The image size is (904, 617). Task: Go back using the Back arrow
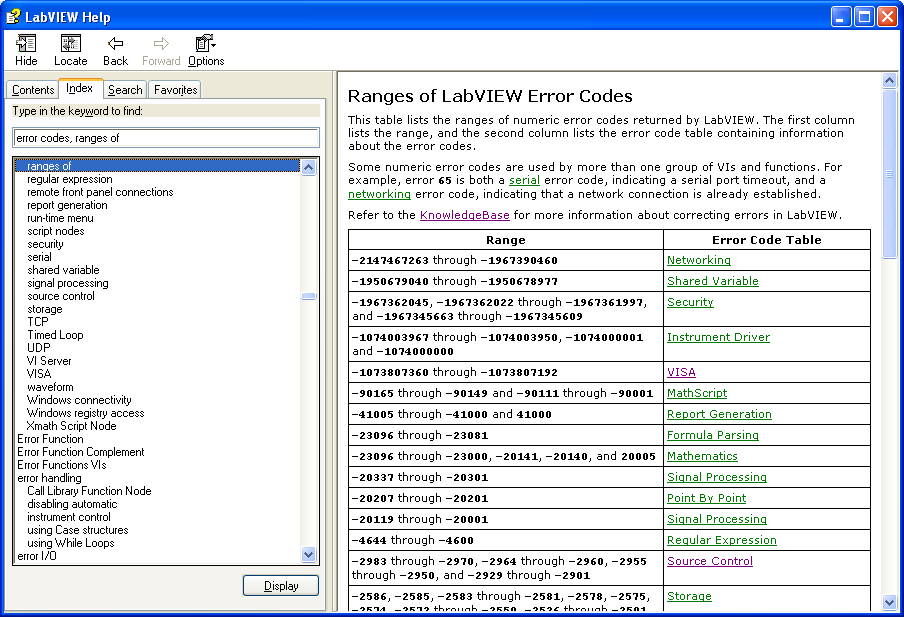[x=116, y=50]
